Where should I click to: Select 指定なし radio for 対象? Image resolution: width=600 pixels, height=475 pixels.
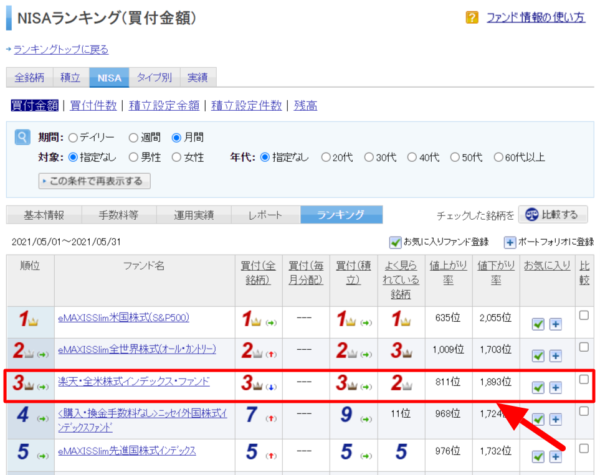click(73, 157)
